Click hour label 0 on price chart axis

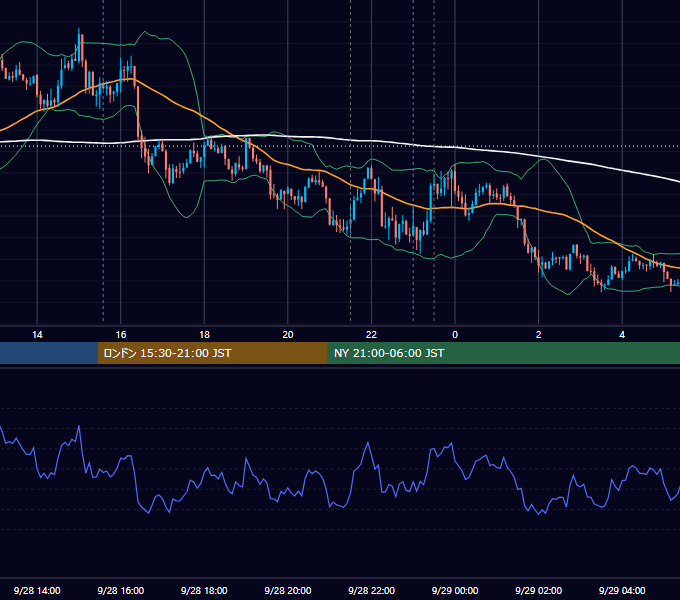(455, 335)
